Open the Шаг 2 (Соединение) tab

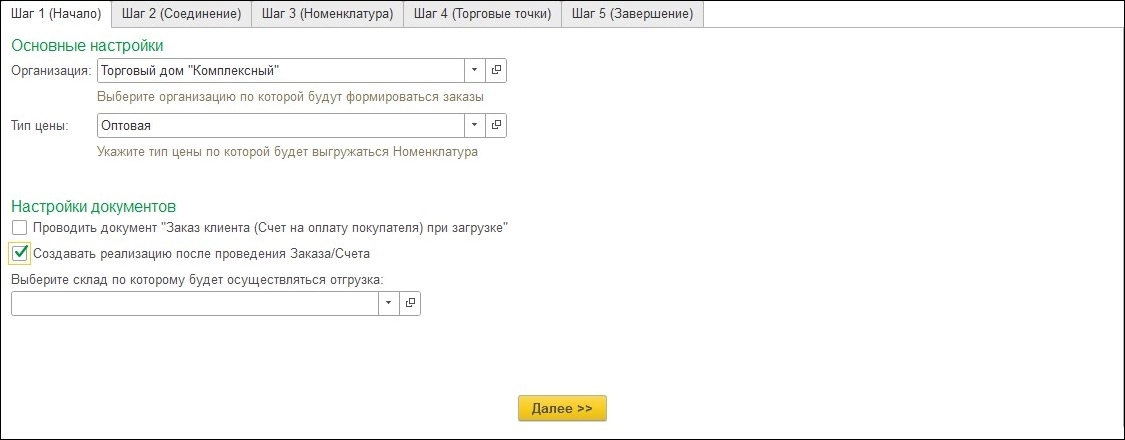pyautogui.click(x=182, y=14)
